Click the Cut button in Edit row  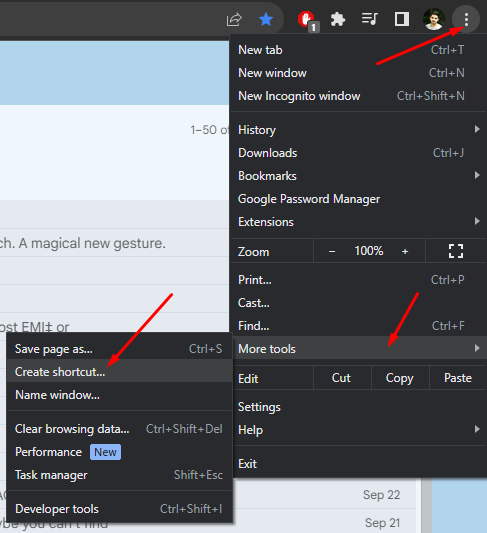coord(341,378)
